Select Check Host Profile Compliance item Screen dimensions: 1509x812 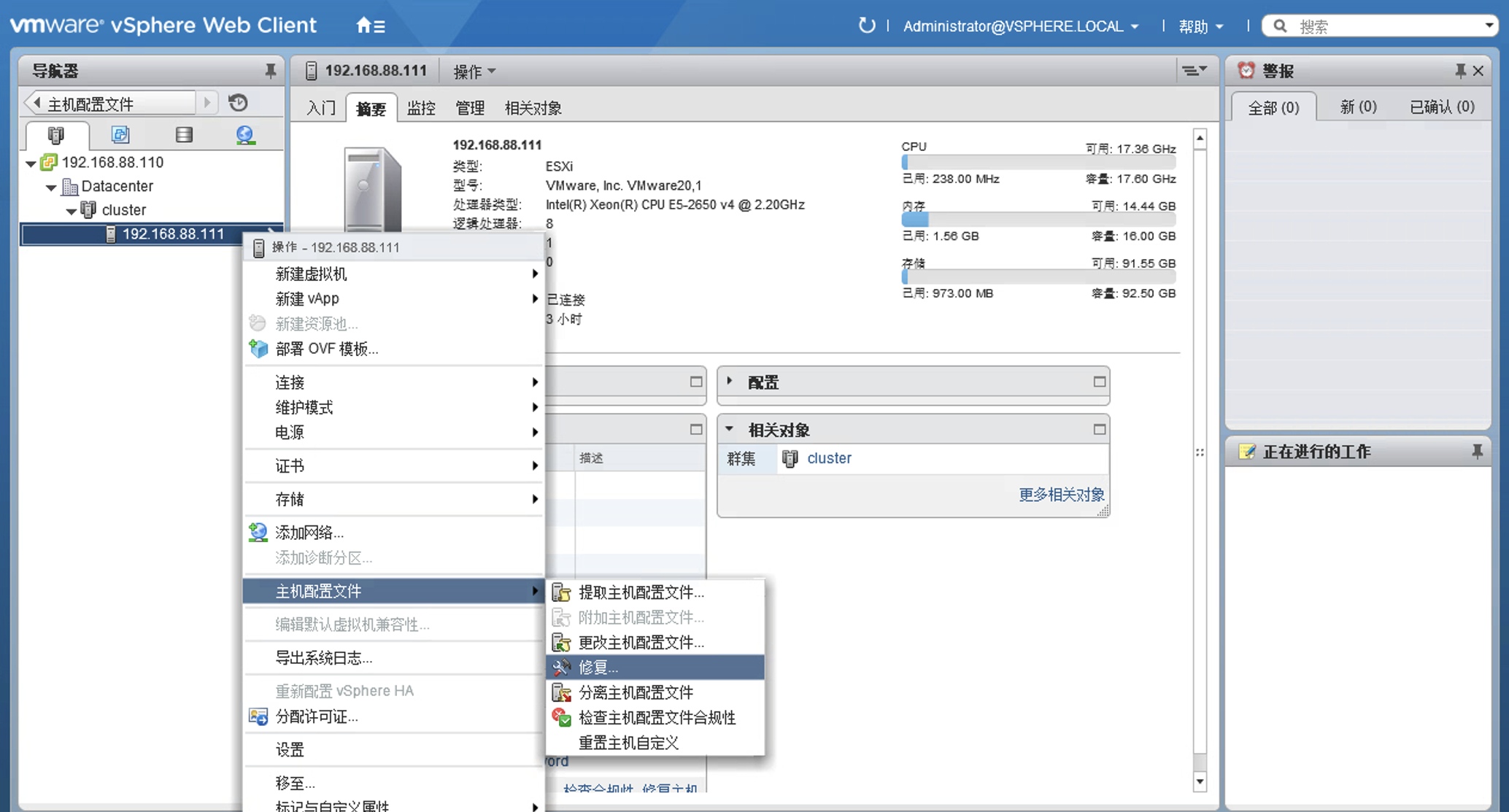(x=655, y=717)
